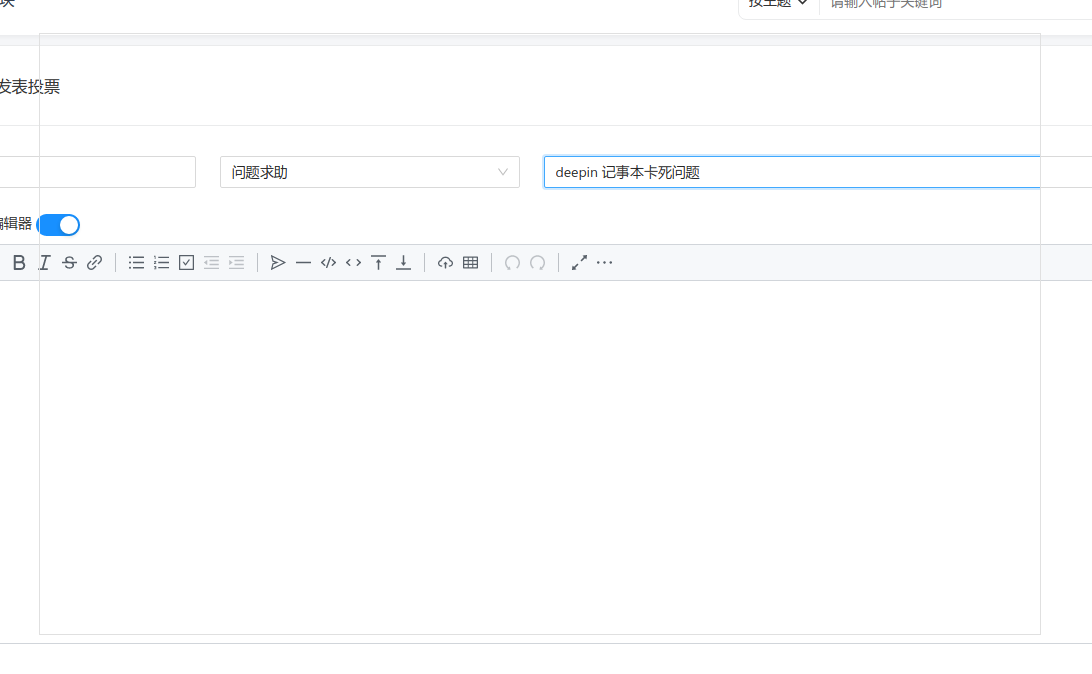Redo the last edit
Image resolution: width=1092 pixels, height=674 pixels.
[537, 262]
